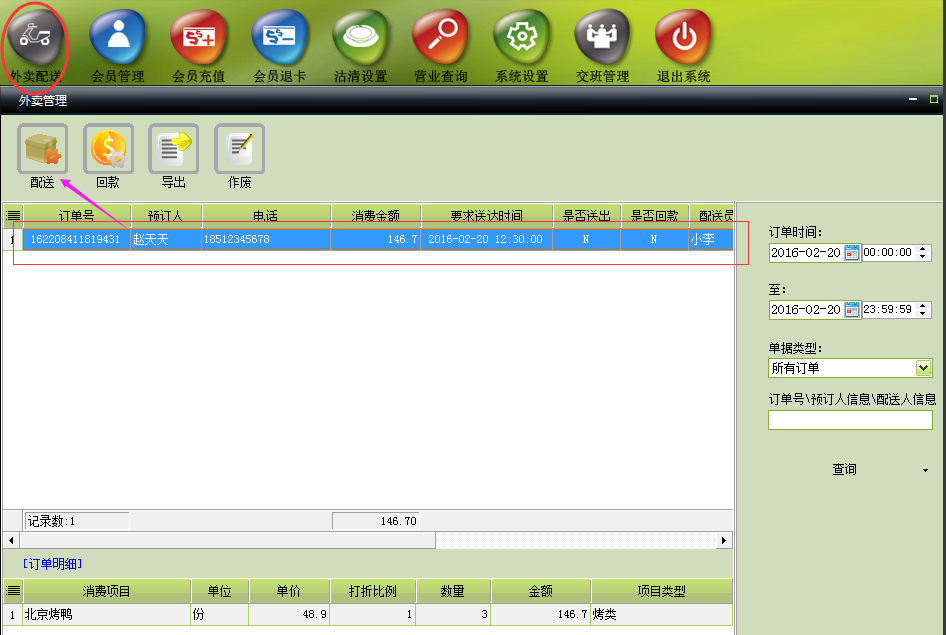Select 北京烤鸭 item in order details
This screenshot has height=635, width=946.
pyautogui.click(x=107, y=614)
